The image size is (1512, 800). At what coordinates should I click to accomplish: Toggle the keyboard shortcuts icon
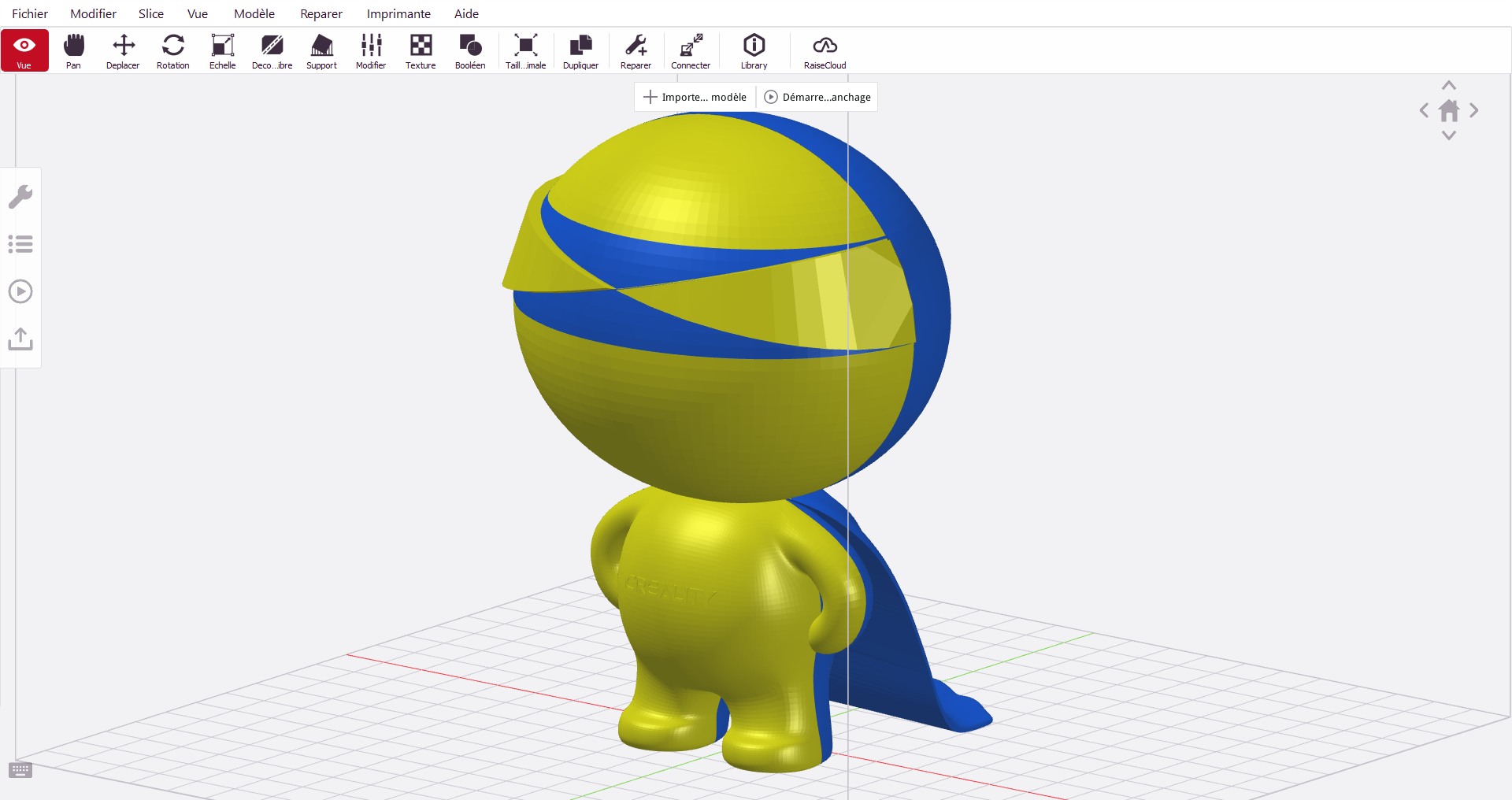tap(20, 770)
